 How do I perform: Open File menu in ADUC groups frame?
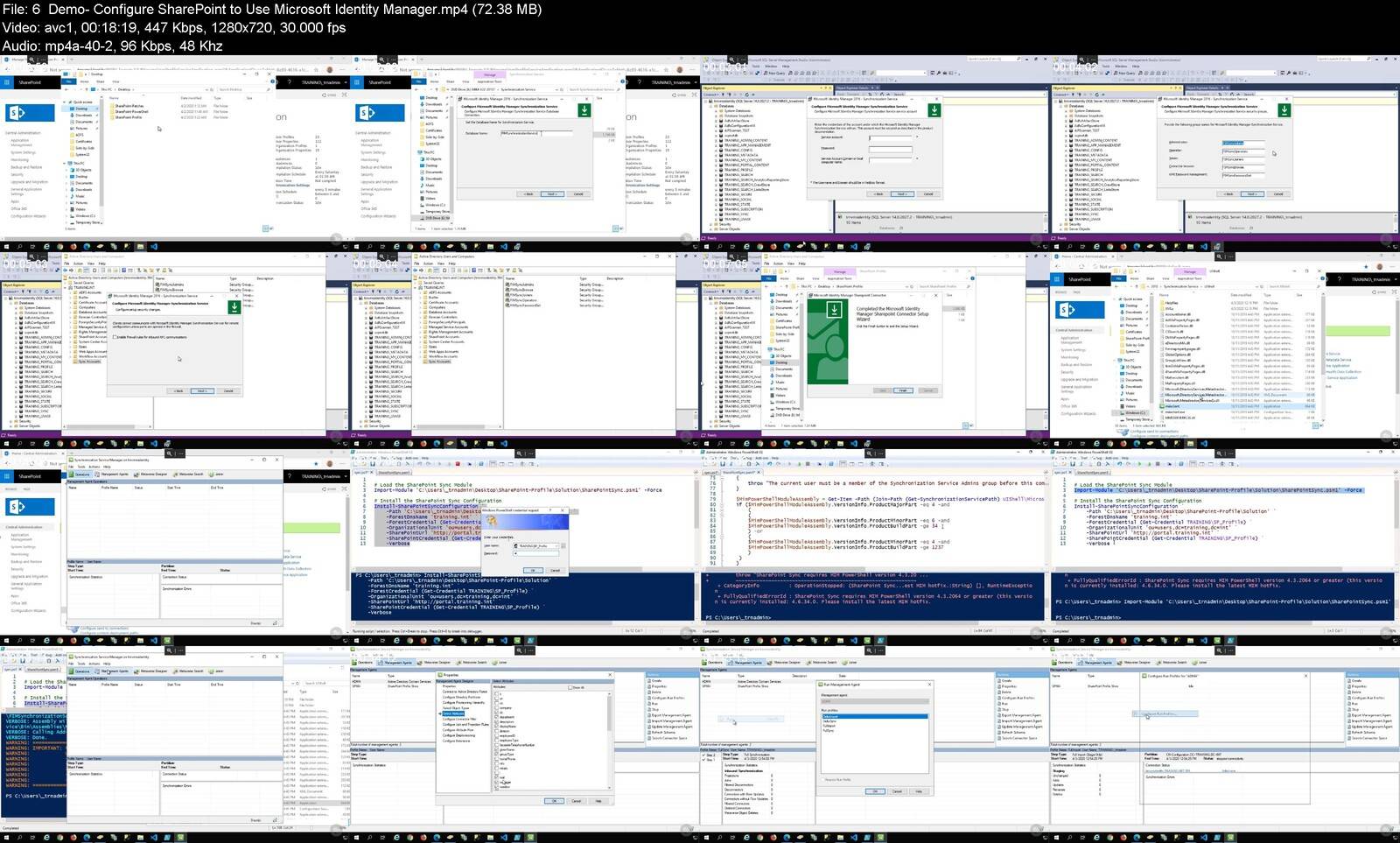tap(418, 263)
